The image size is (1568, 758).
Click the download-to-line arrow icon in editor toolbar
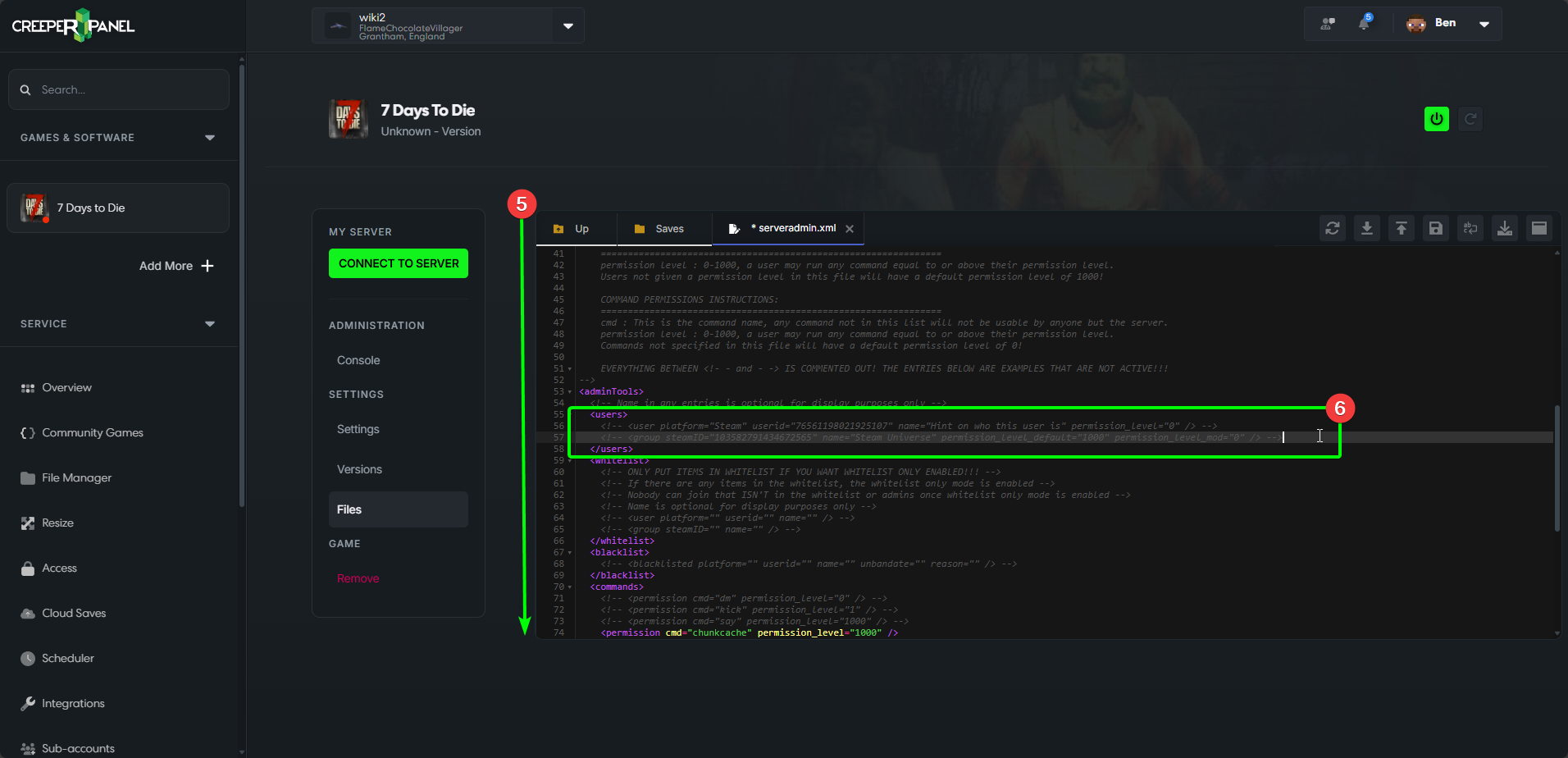[1367, 228]
